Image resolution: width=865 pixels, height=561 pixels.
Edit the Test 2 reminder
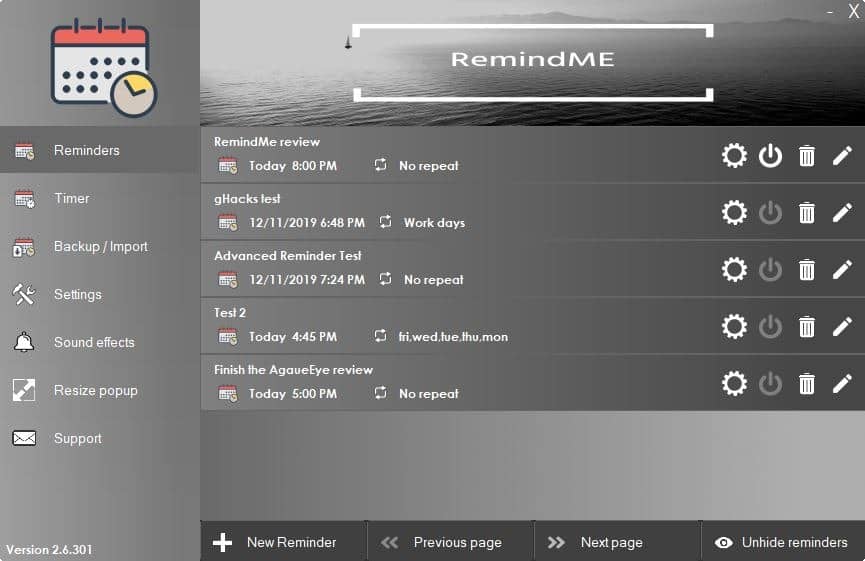tap(842, 327)
